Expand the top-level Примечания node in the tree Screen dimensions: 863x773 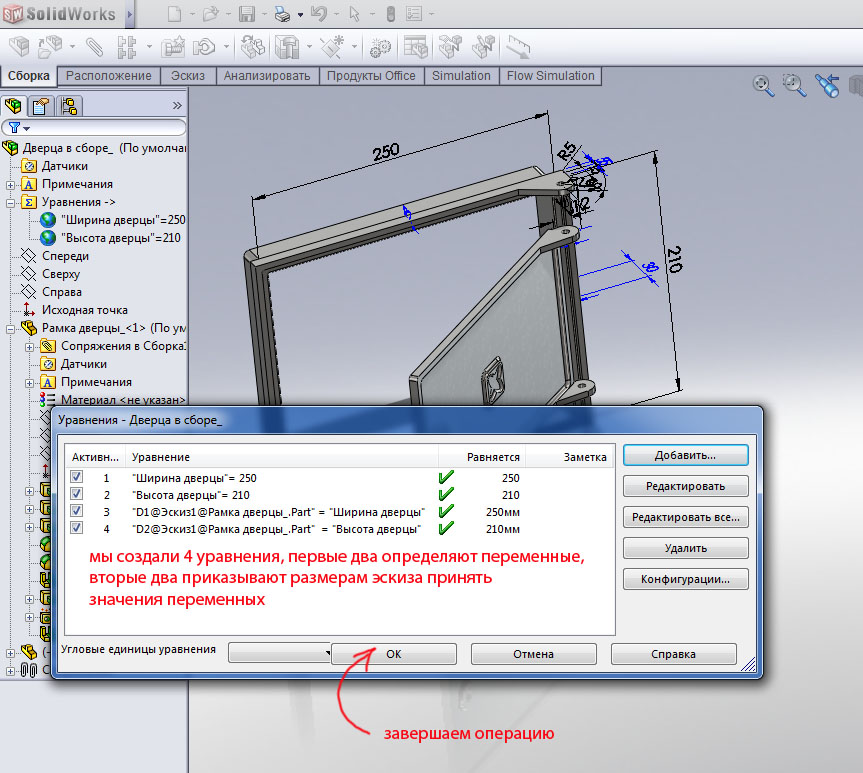click(11, 184)
